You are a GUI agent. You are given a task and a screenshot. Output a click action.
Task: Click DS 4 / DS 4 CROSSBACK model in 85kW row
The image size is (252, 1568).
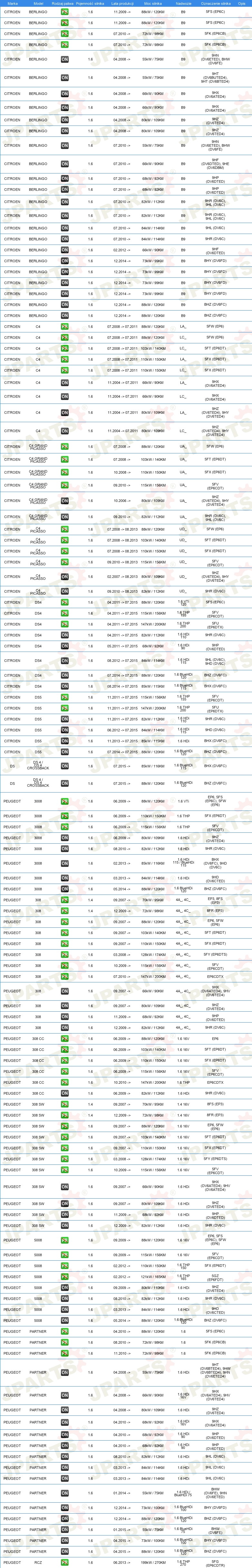38,766
